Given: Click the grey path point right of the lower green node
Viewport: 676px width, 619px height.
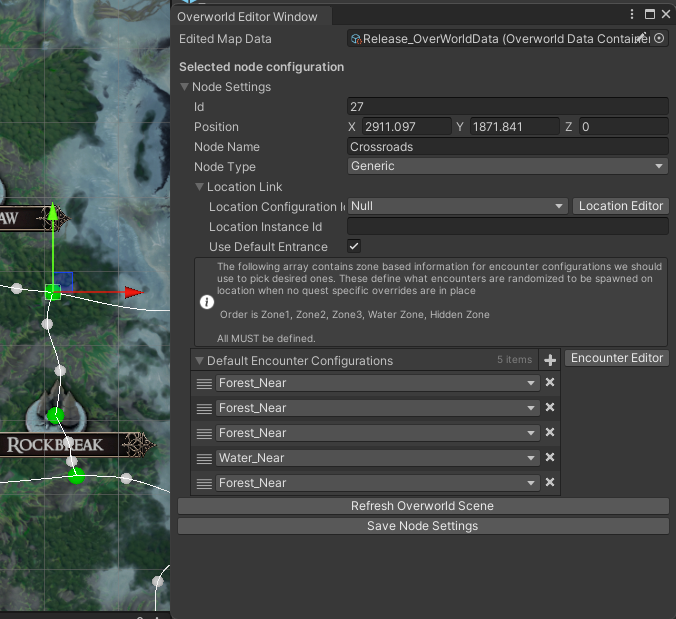Looking at the screenshot, I should 126,478.
